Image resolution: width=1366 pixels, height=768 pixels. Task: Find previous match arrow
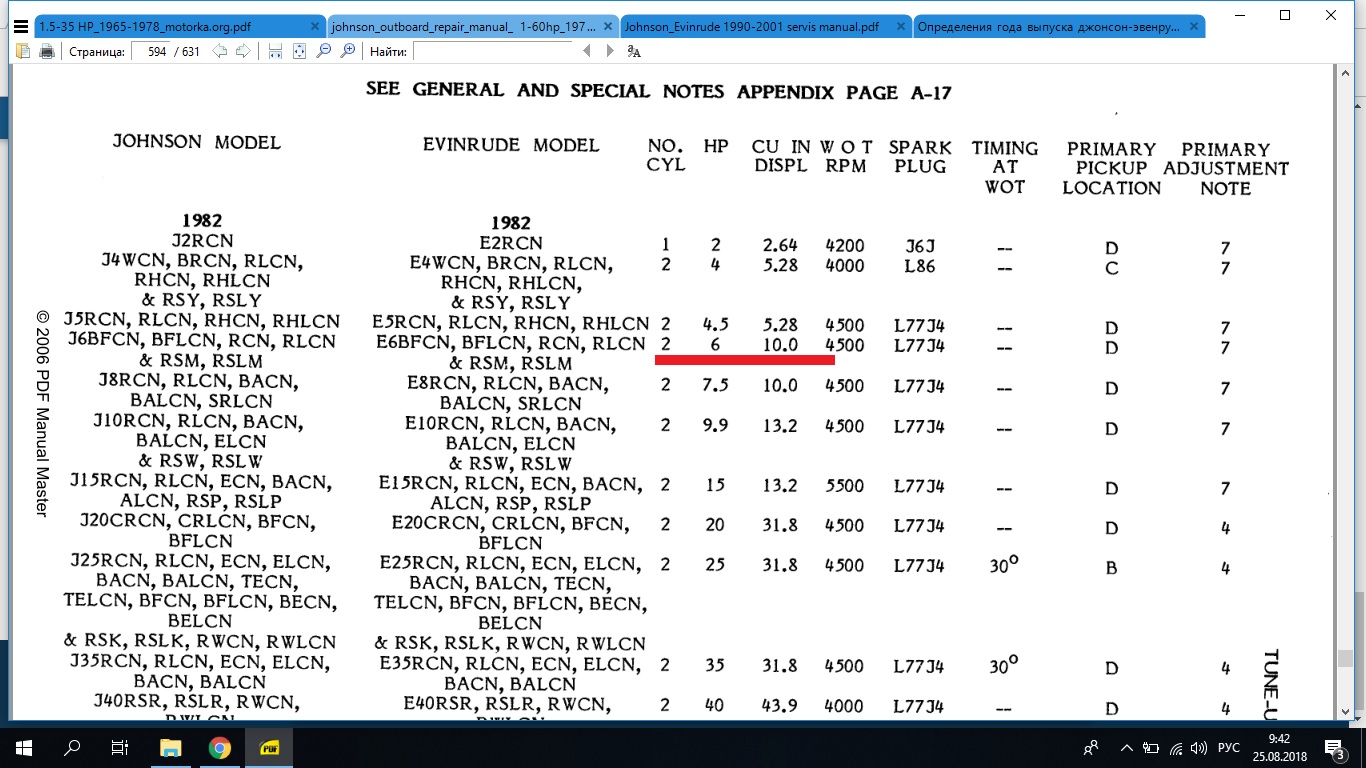click(586, 51)
